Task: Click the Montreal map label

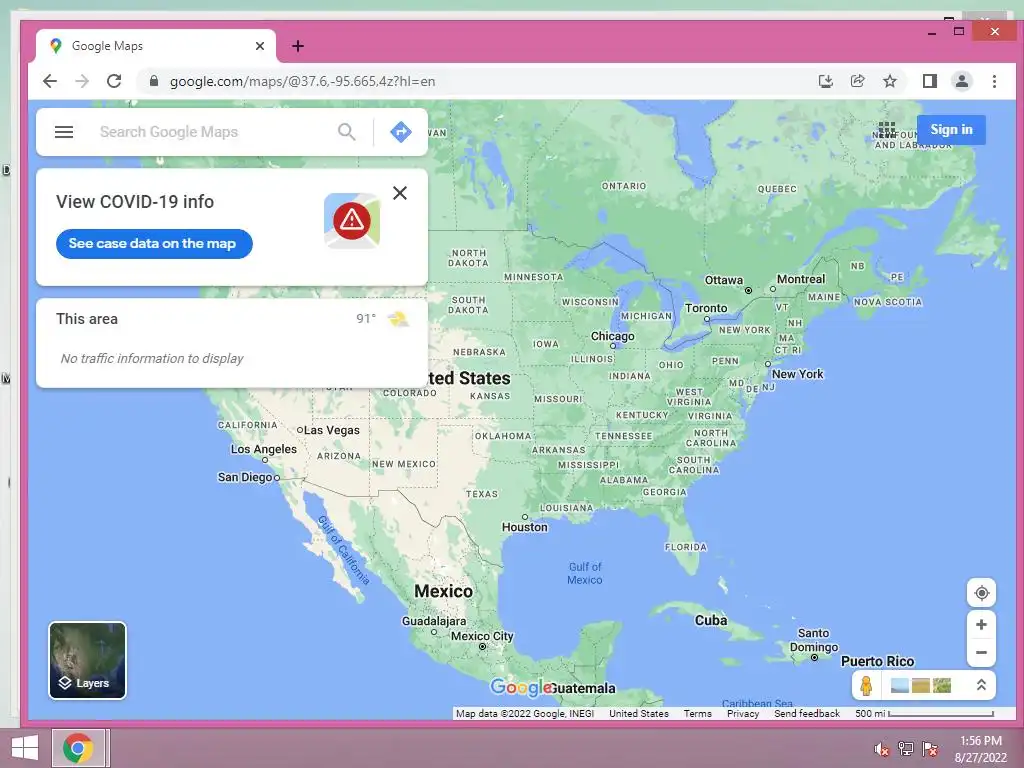Action: (x=801, y=280)
